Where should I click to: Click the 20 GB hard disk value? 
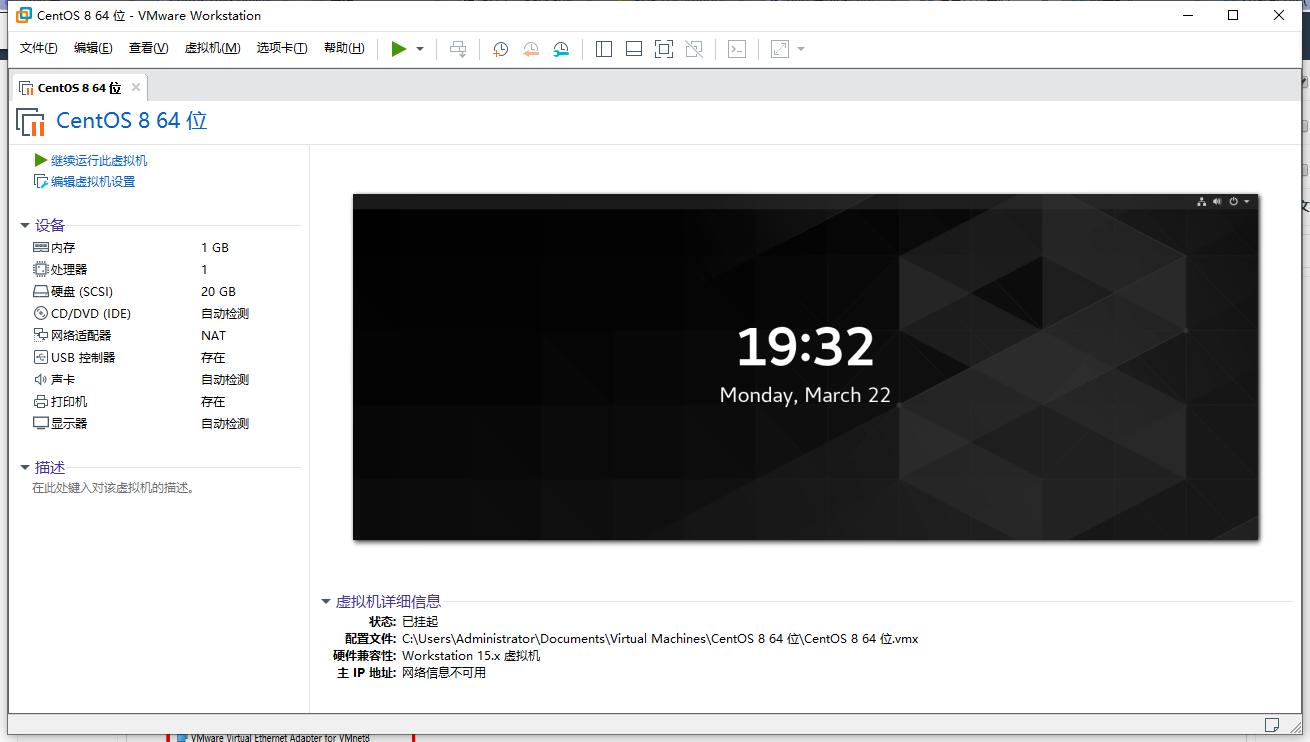pos(218,292)
